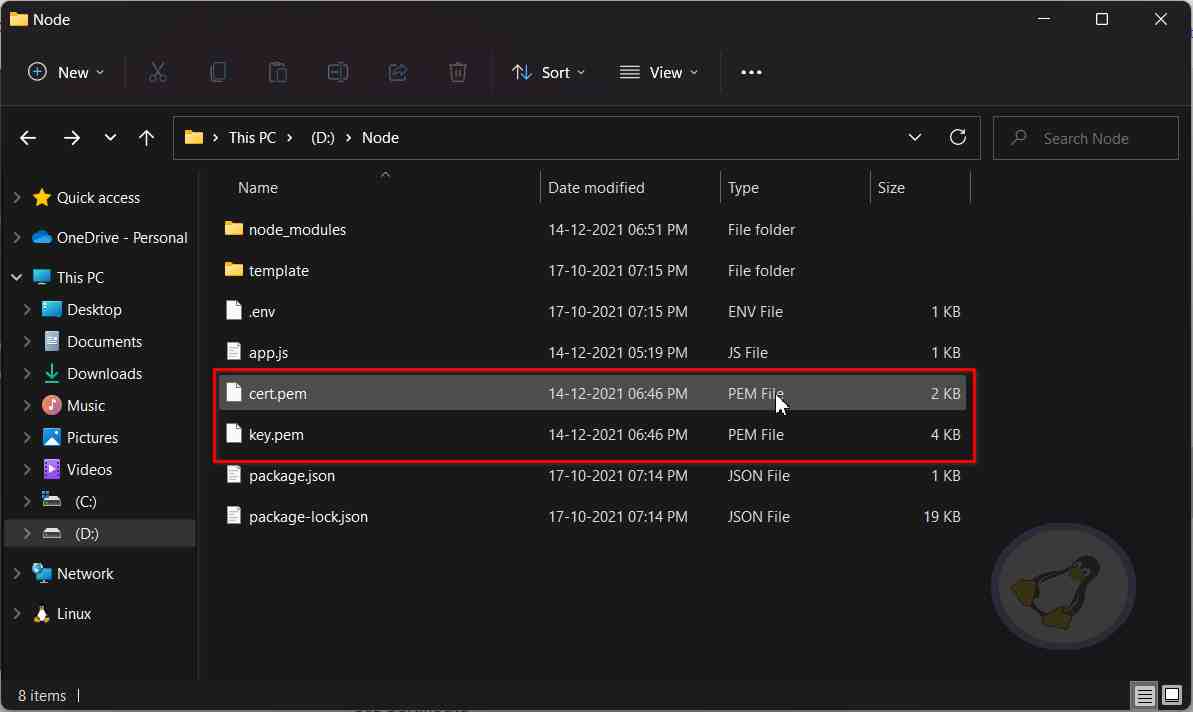The width and height of the screenshot is (1193, 712).
Task: Open the New item dropdown
Action: click(66, 72)
